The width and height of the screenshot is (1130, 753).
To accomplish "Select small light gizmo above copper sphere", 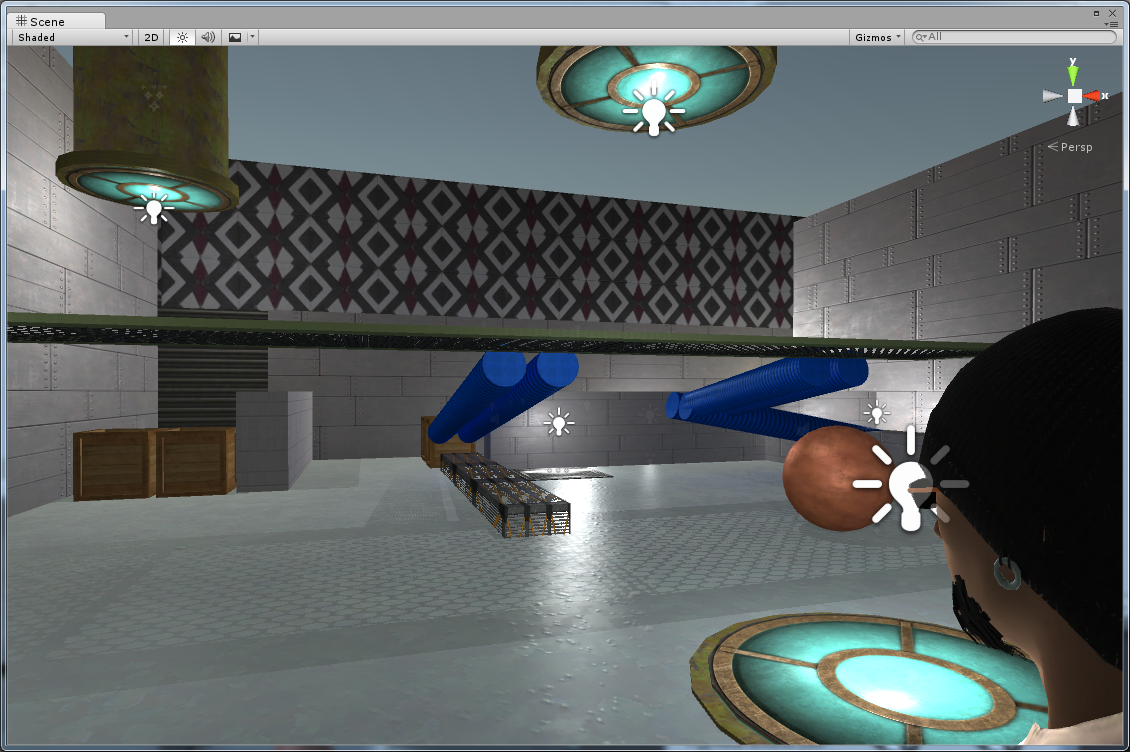I will [x=876, y=413].
